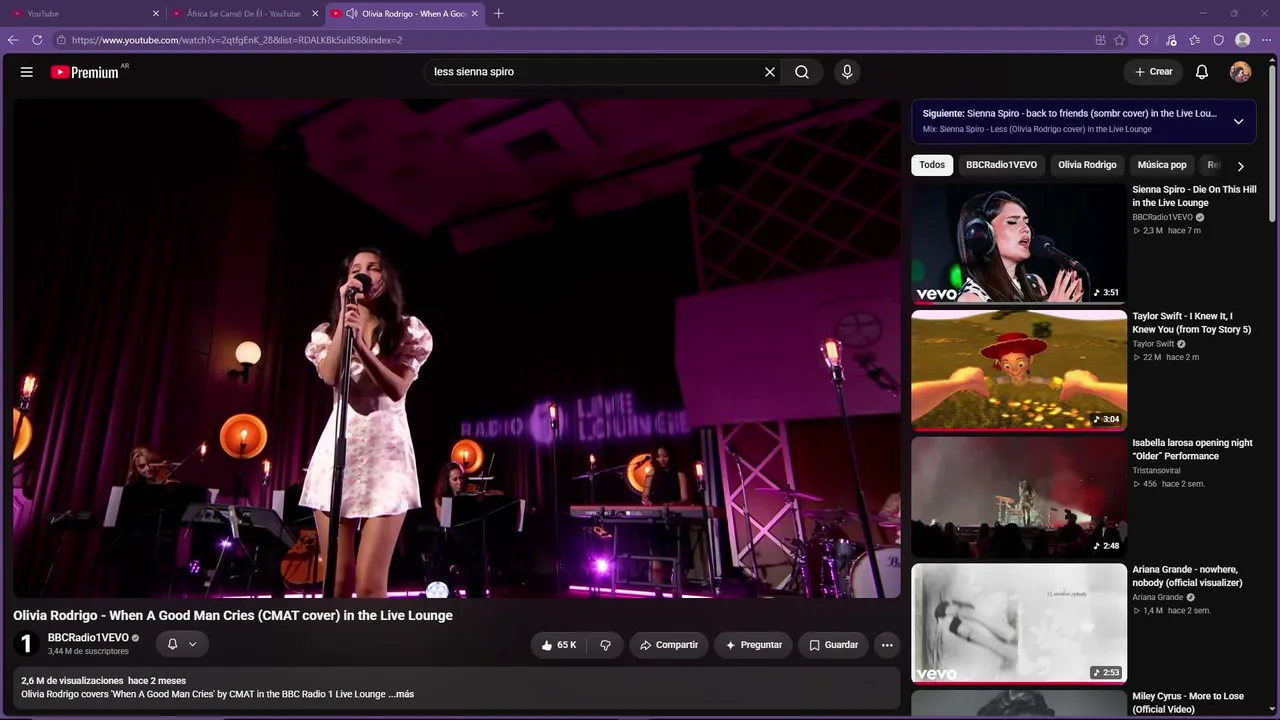
Task: Open the YouTube guide hamburger menu
Action: tap(27, 72)
